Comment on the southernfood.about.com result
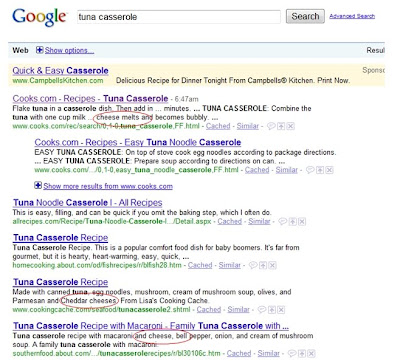Viewport: 400px width, 361px height. point(292,353)
